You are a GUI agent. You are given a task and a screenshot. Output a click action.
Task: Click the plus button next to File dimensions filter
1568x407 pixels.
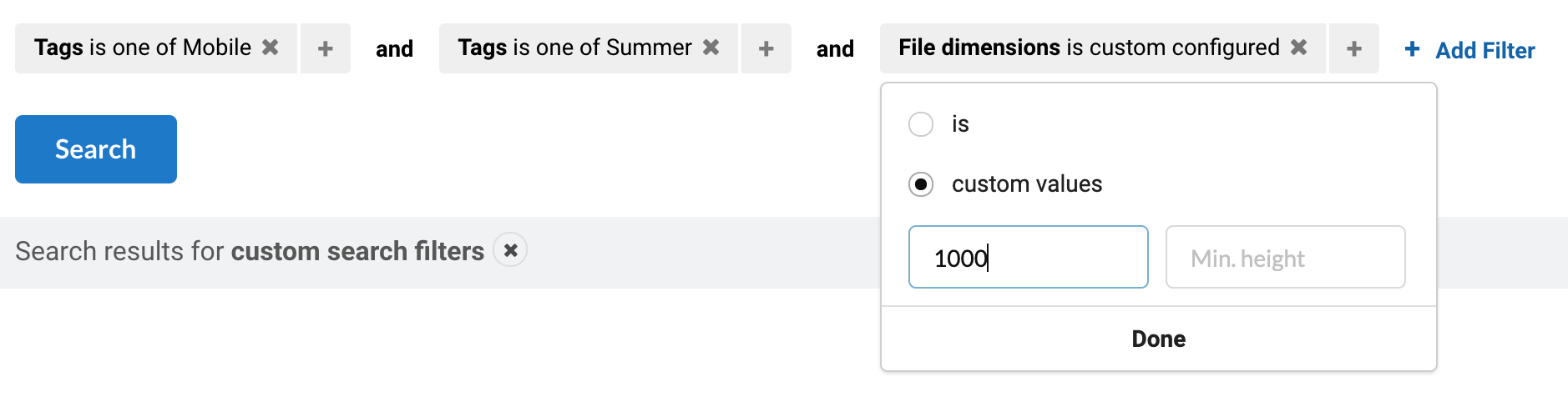1354,48
